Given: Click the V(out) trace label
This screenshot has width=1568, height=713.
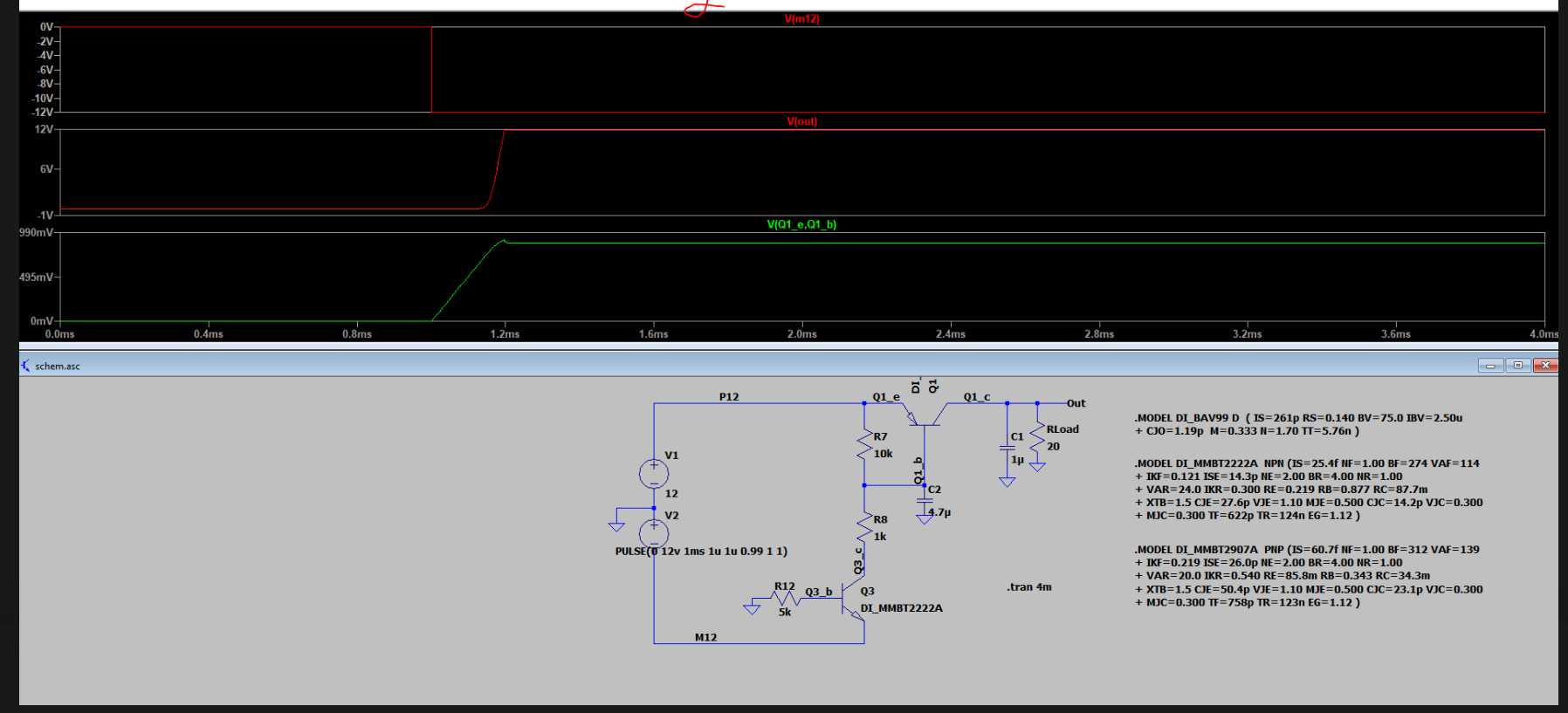Looking at the screenshot, I should [801, 121].
